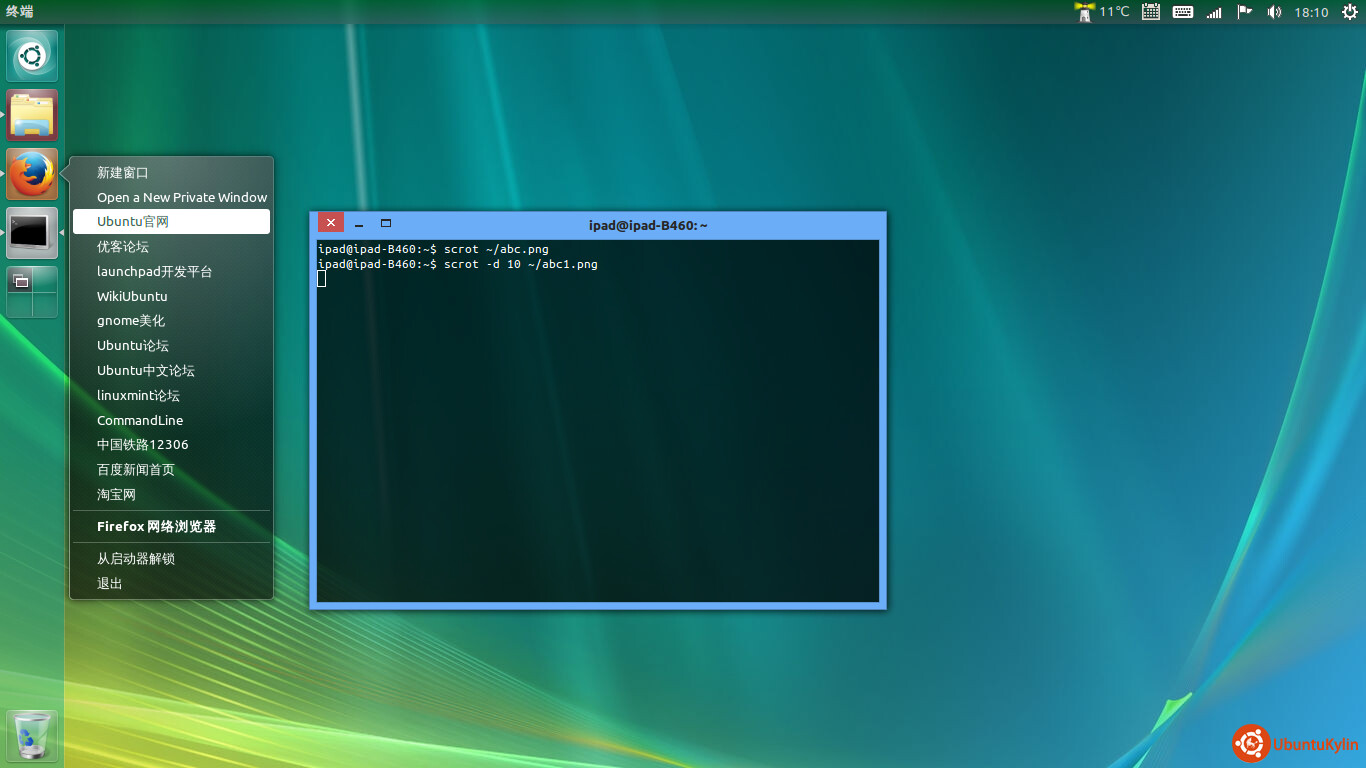Screen dimensions: 1366x768
Task: Open the Ubuntu Dash home launcher
Action: (32, 56)
